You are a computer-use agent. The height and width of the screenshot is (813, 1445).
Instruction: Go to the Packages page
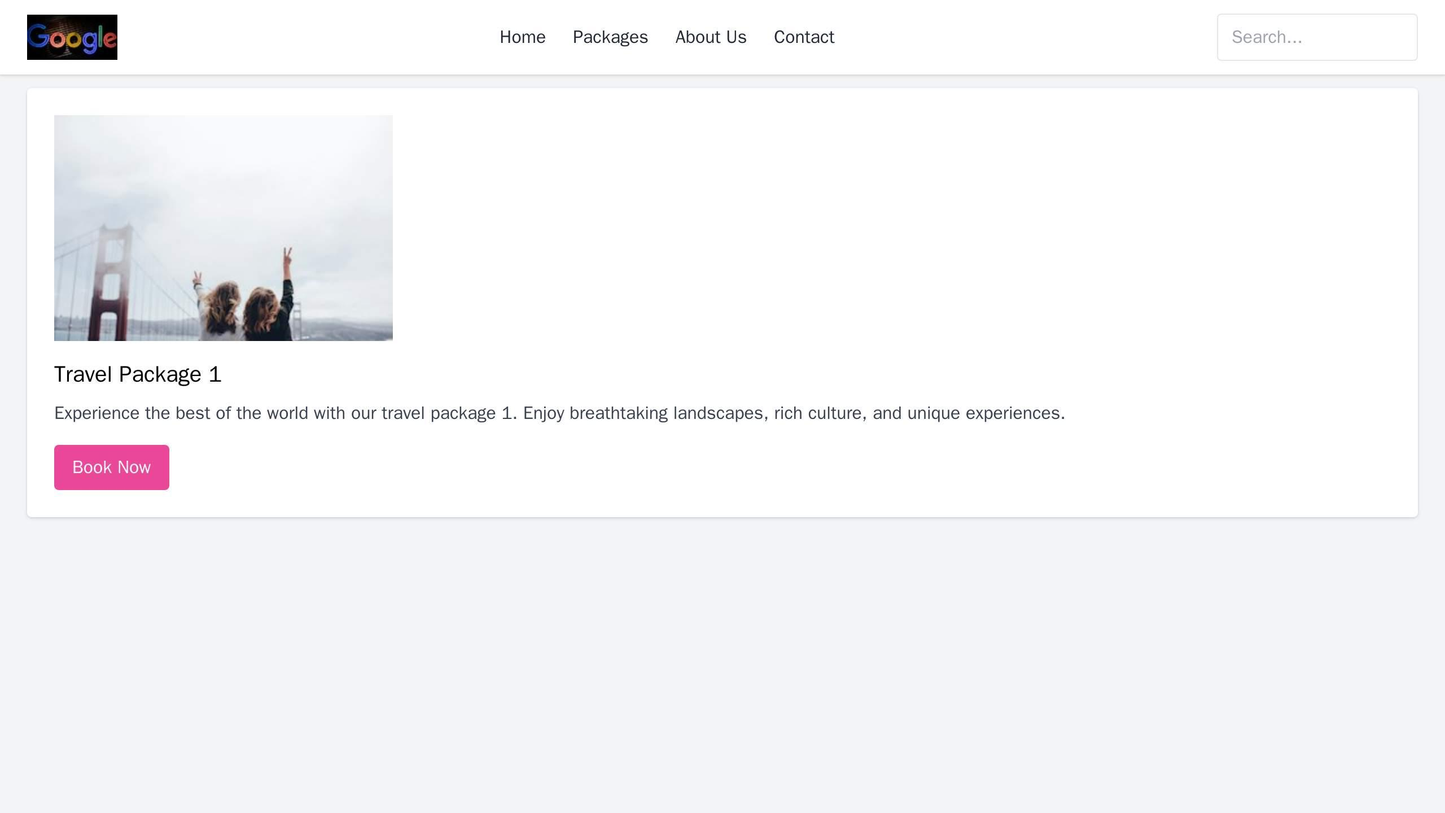point(610,37)
